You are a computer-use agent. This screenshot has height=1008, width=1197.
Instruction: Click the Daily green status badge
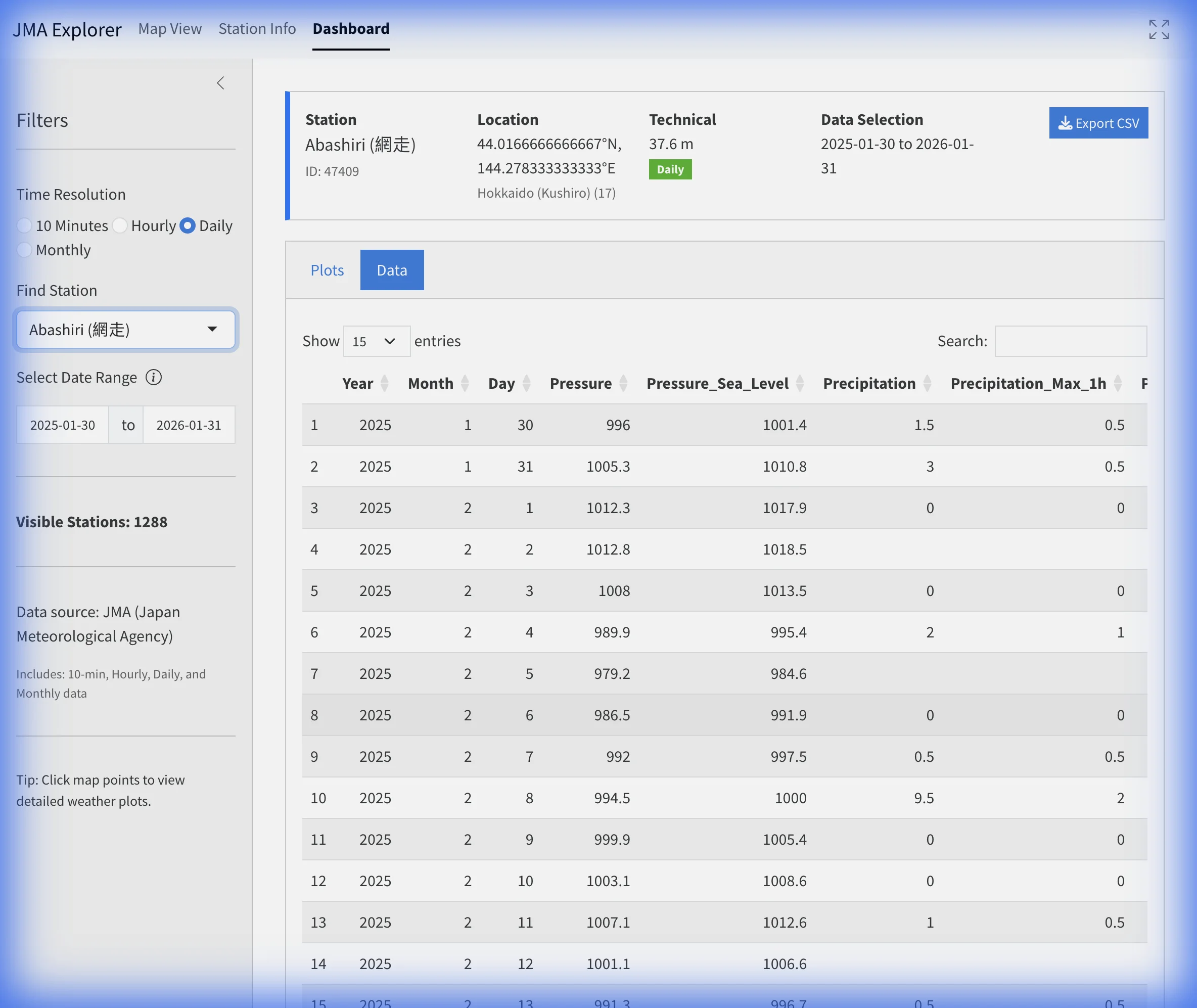pos(670,169)
